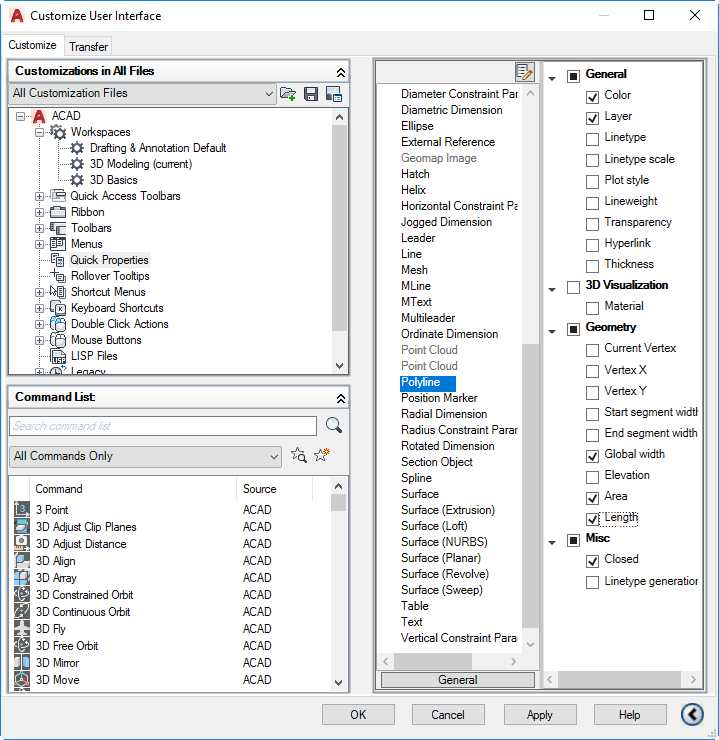Image resolution: width=719 pixels, height=740 pixels.
Task: Collapse the Workspaces tree node
Action: (x=39, y=132)
